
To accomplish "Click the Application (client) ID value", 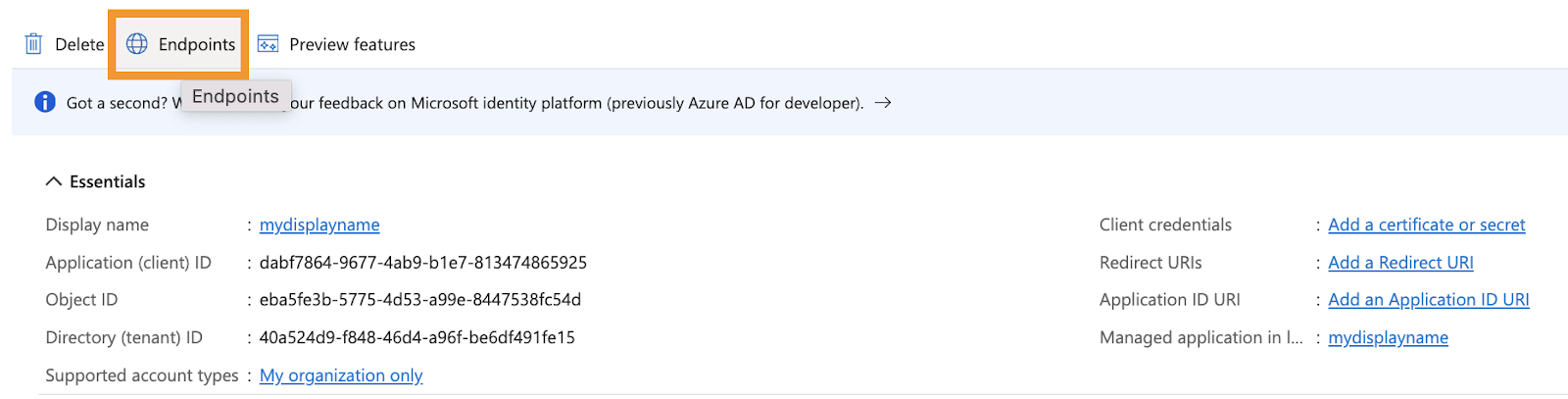I will point(423,263).
